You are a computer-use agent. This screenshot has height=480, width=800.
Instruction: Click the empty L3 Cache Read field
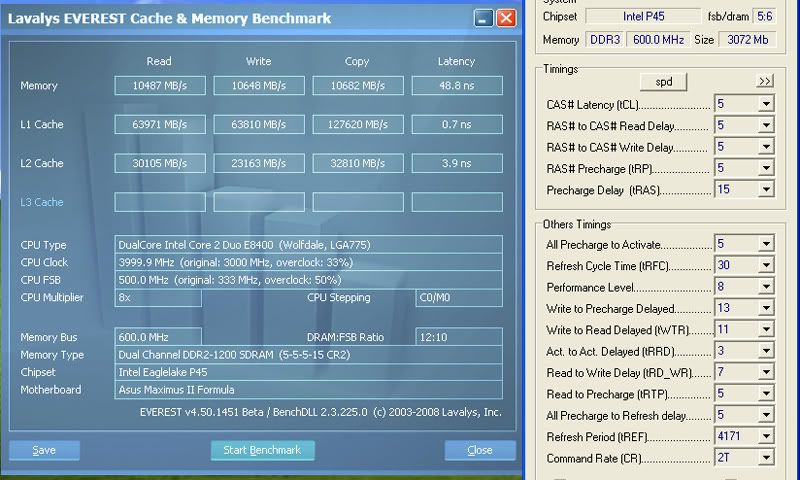pyautogui.click(x=160, y=202)
